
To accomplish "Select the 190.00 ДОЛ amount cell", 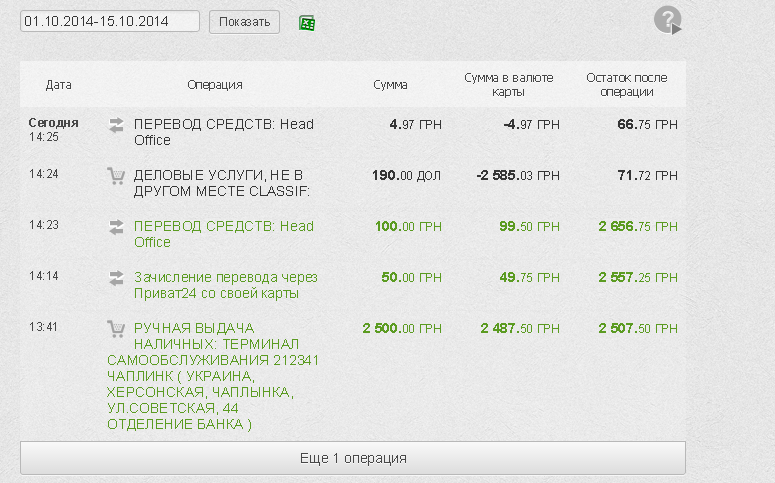I will click(406, 176).
